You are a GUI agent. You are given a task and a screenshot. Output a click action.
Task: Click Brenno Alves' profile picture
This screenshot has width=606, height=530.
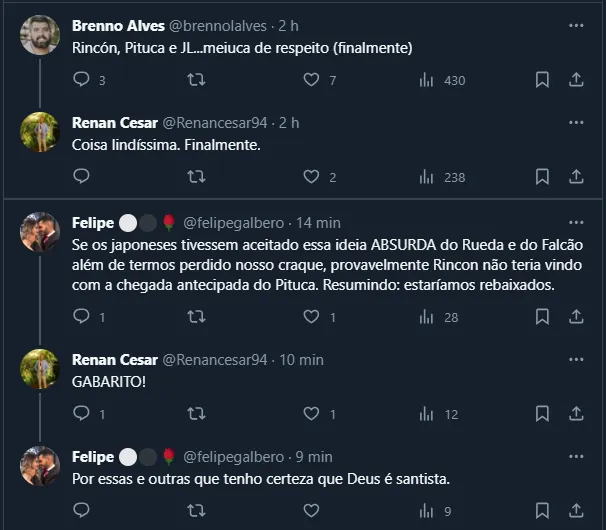pyautogui.click(x=40, y=35)
